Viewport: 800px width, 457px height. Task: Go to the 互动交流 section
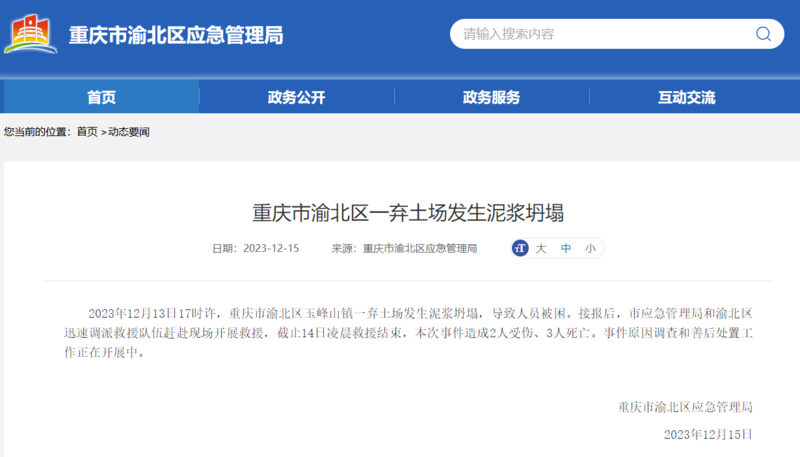[x=686, y=97]
